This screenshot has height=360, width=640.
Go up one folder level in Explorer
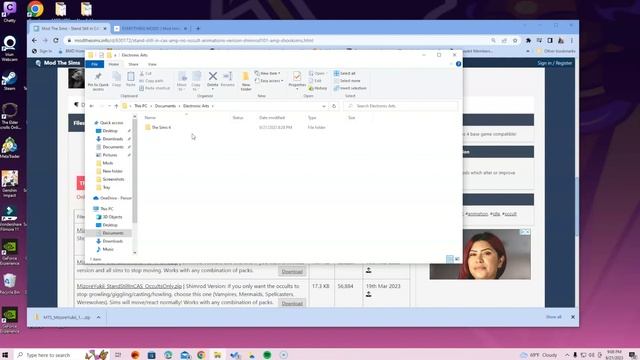click(x=116, y=106)
